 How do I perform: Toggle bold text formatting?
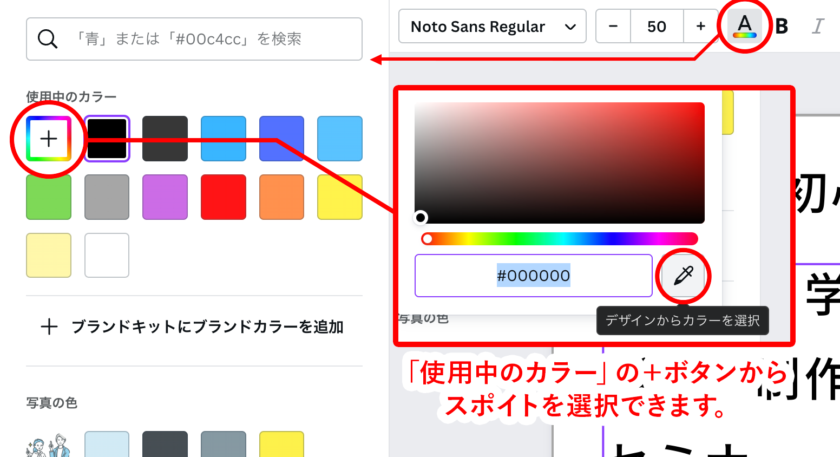(x=782, y=26)
